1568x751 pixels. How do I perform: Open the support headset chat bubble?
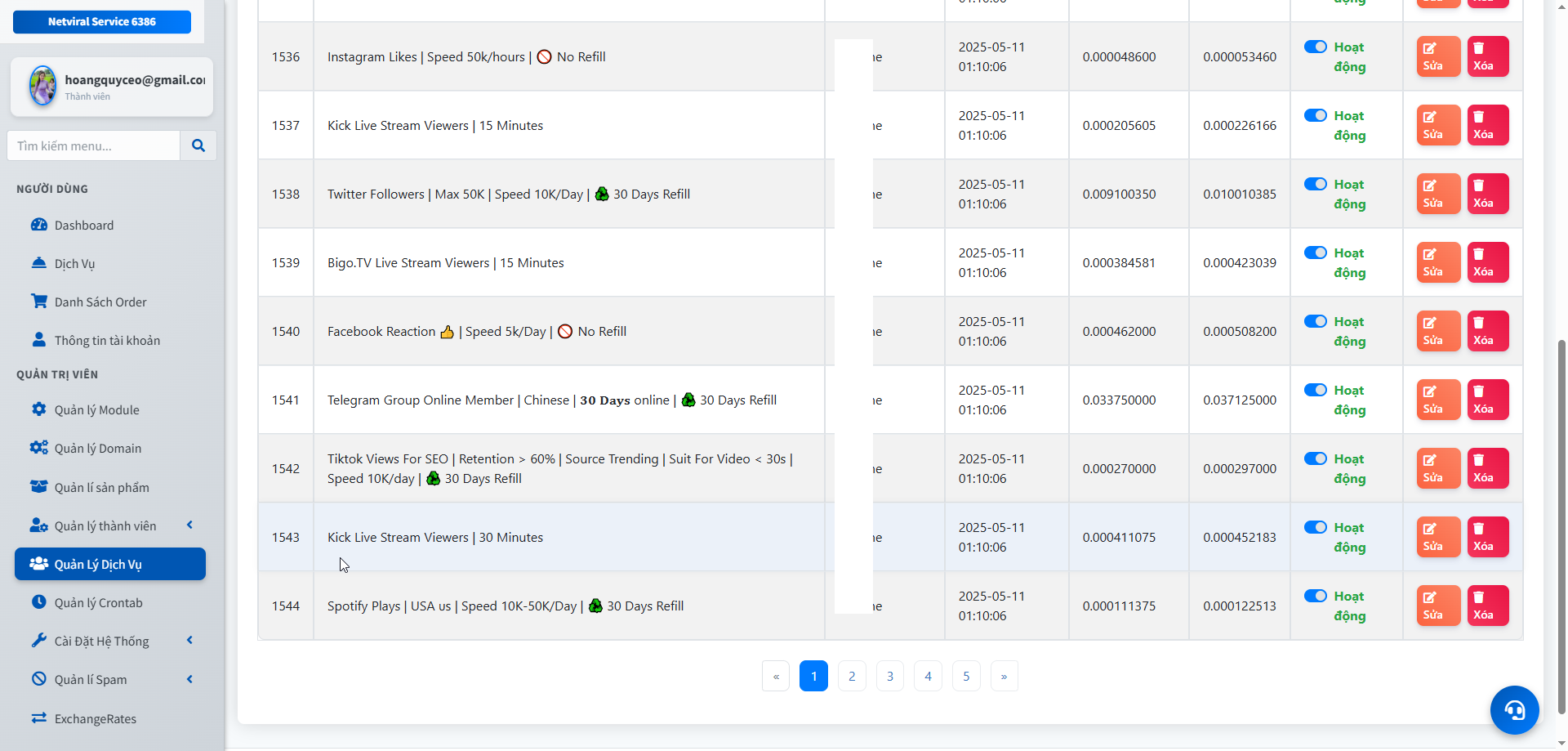1514,709
